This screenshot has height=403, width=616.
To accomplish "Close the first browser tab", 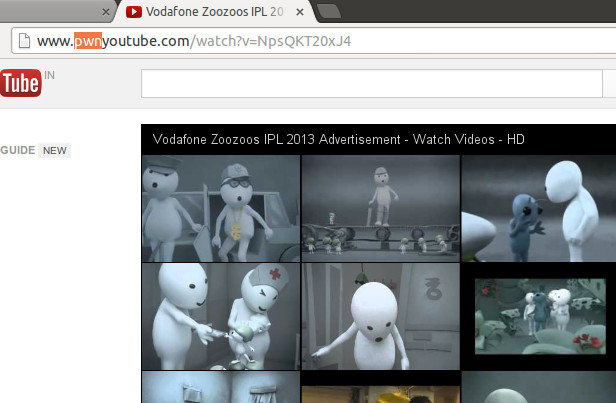I will click(x=106, y=12).
